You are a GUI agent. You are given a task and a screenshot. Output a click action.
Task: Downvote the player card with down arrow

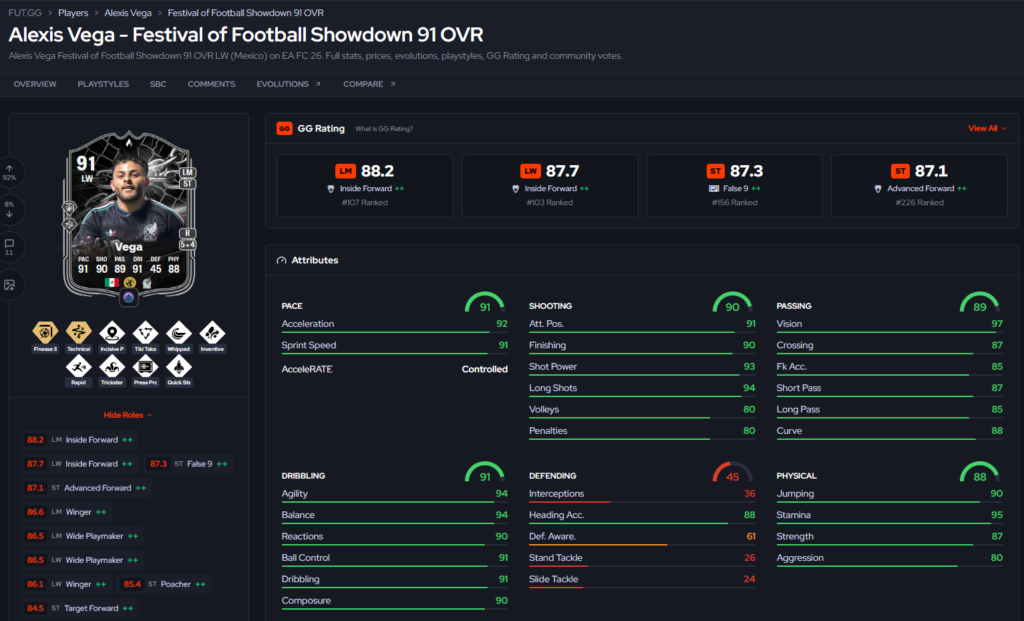pos(9,209)
